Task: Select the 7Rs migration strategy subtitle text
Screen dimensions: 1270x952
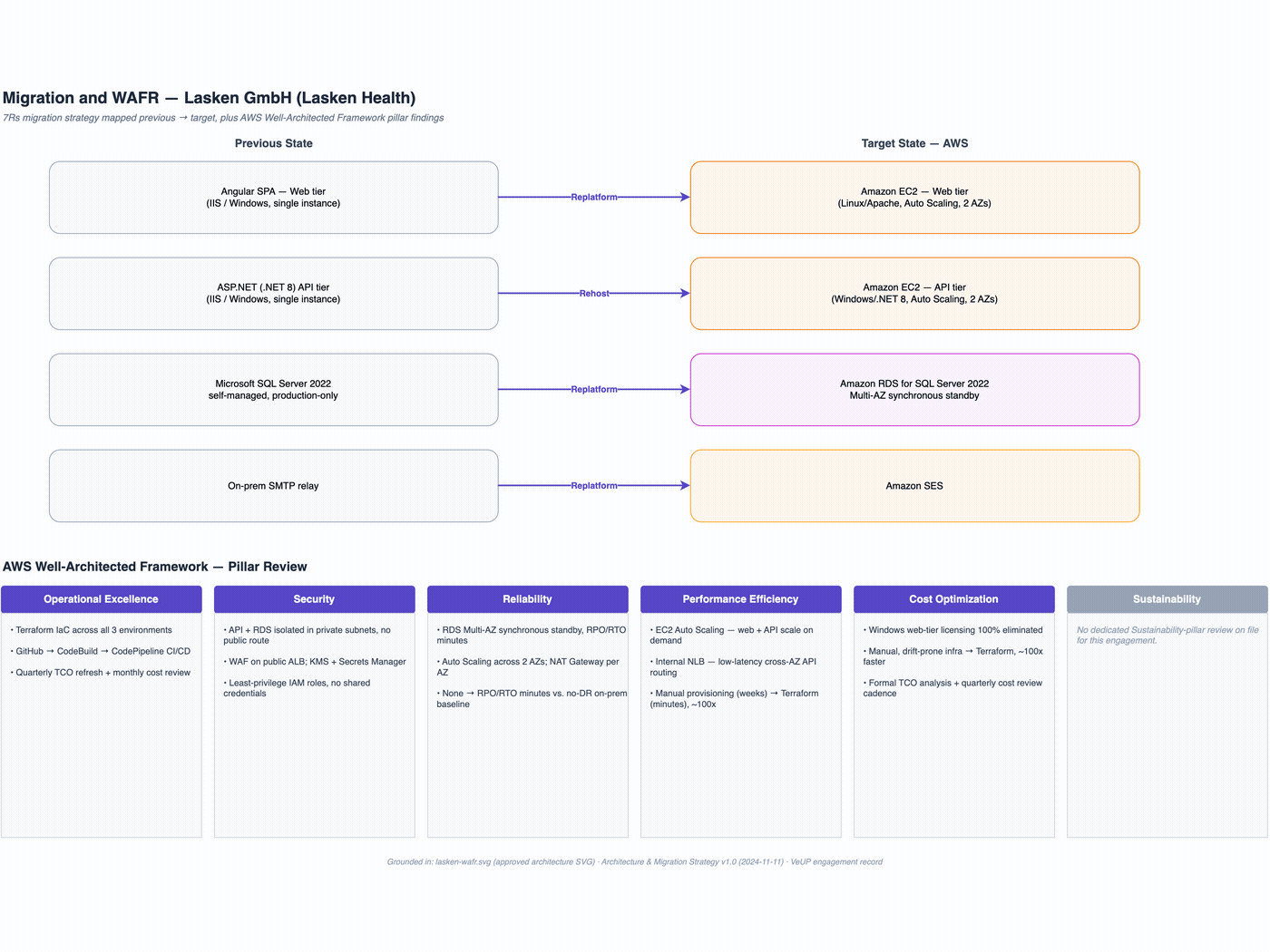Action: pyautogui.click(x=223, y=118)
